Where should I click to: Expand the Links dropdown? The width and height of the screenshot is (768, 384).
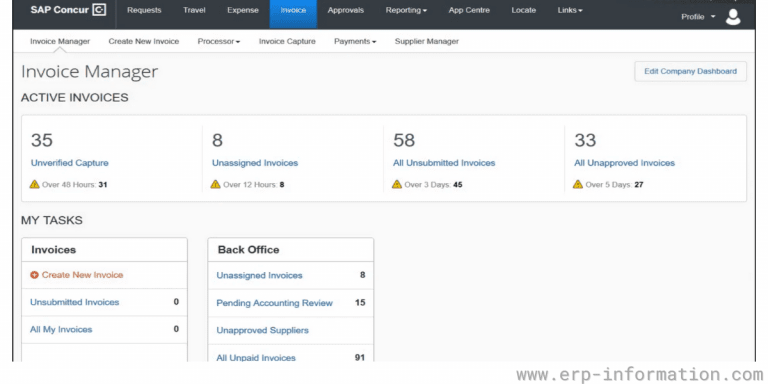[570, 10]
